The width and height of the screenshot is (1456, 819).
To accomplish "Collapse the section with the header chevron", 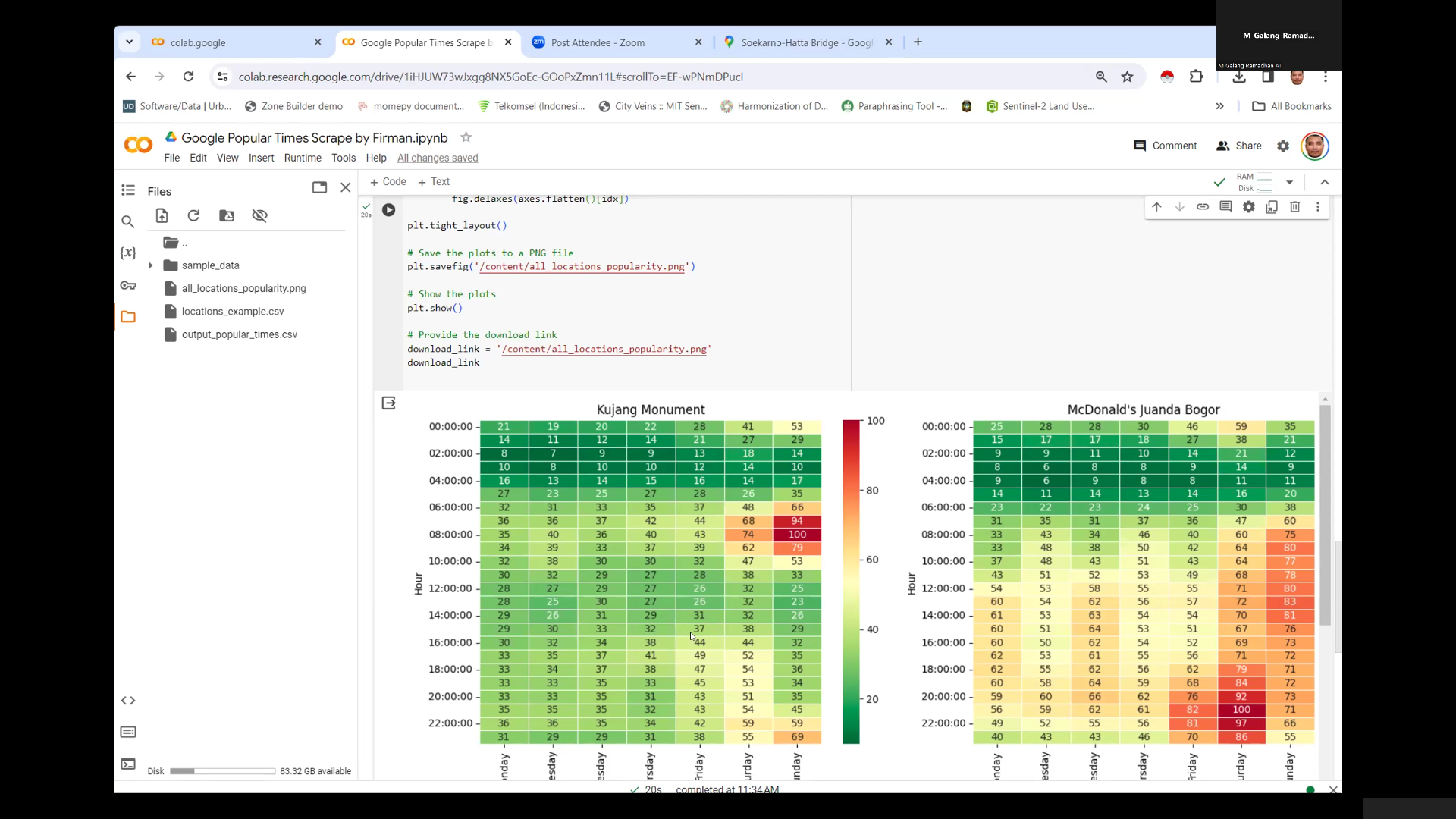I will [x=1325, y=182].
